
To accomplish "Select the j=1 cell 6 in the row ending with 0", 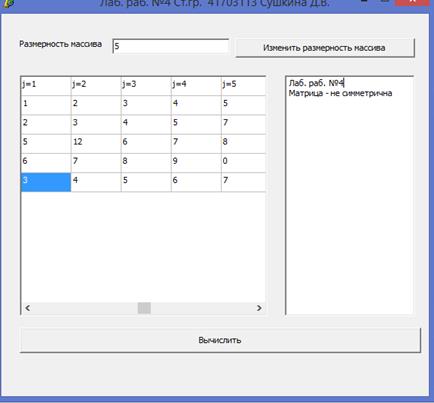I will pyautogui.click(x=46, y=163).
